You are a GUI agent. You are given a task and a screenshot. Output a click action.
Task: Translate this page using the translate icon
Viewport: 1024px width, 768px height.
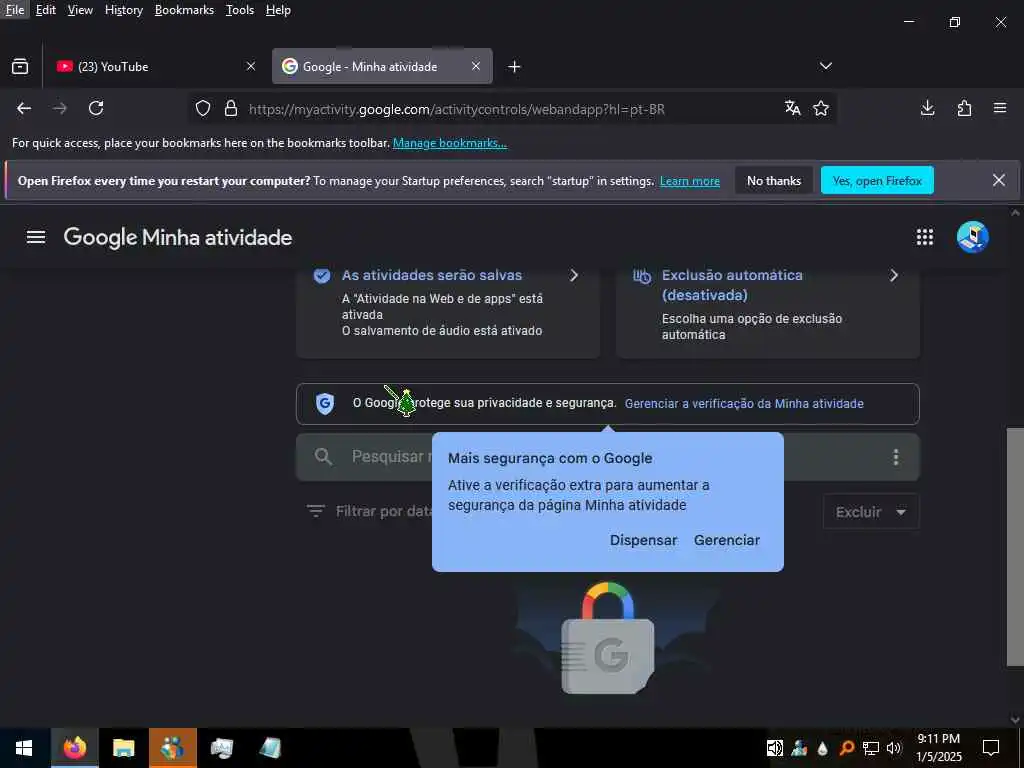coord(793,108)
